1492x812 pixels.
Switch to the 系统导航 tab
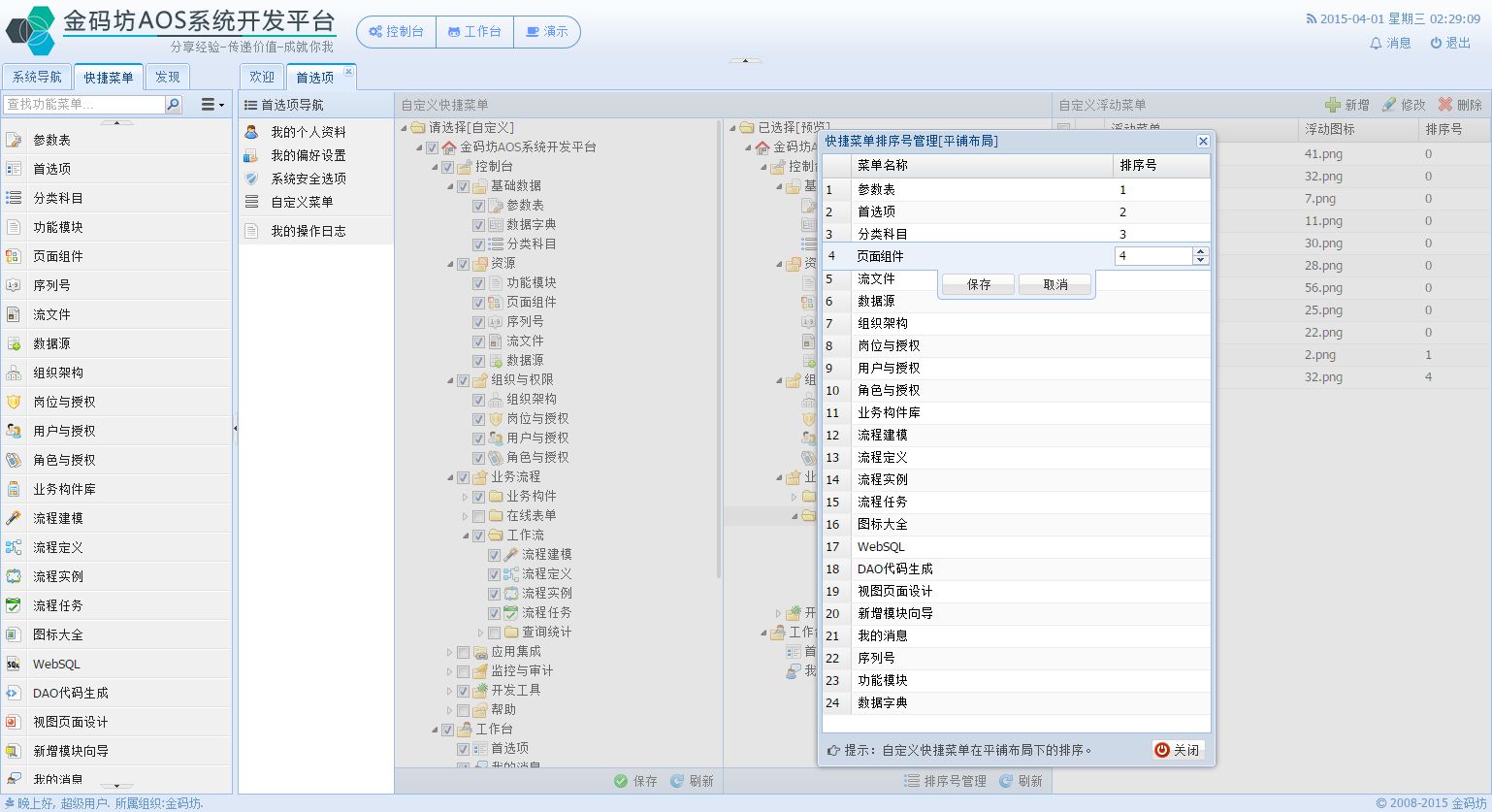(37, 78)
